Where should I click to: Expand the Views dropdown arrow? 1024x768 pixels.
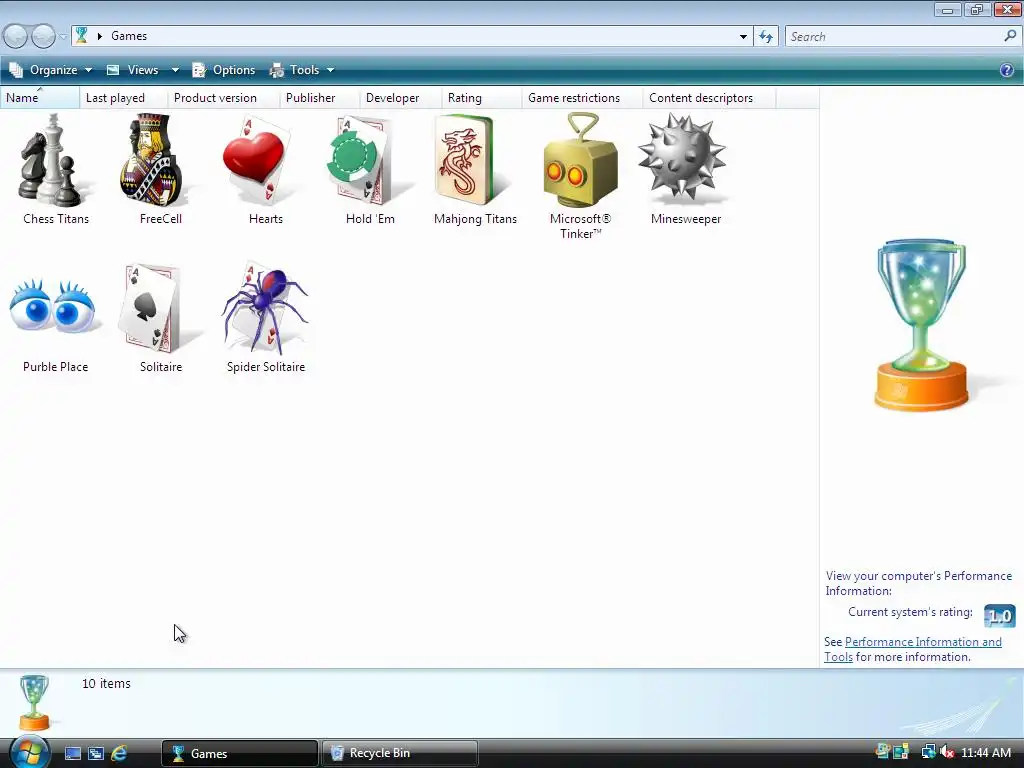pyautogui.click(x=175, y=70)
